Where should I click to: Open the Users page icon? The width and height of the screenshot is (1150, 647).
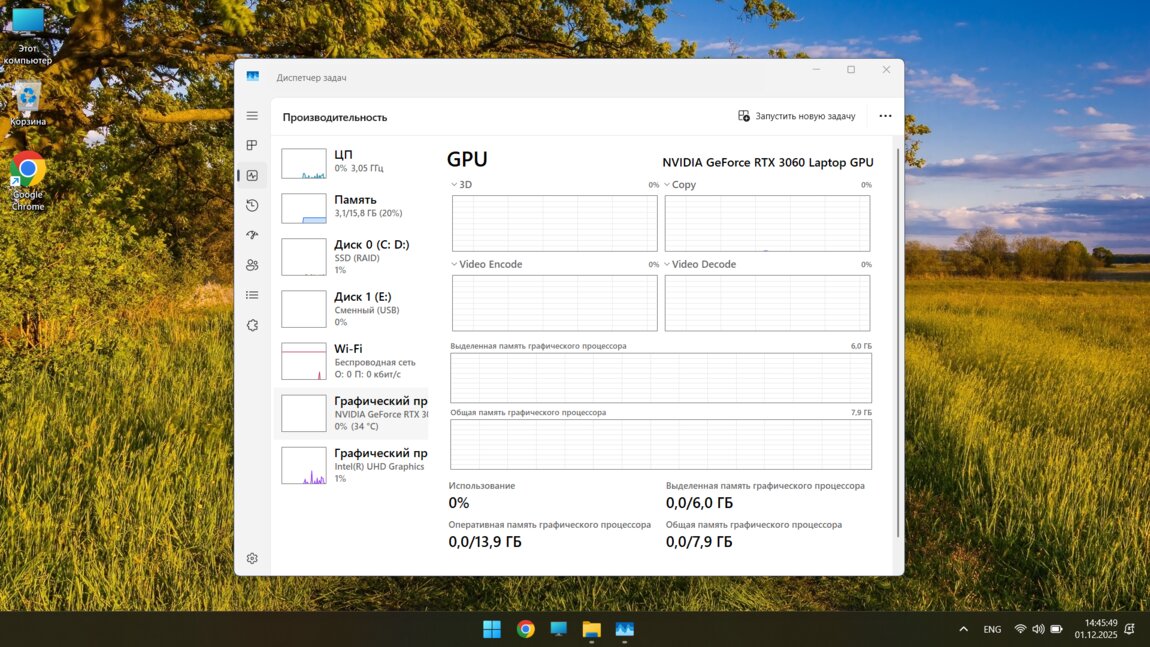[252, 265]
